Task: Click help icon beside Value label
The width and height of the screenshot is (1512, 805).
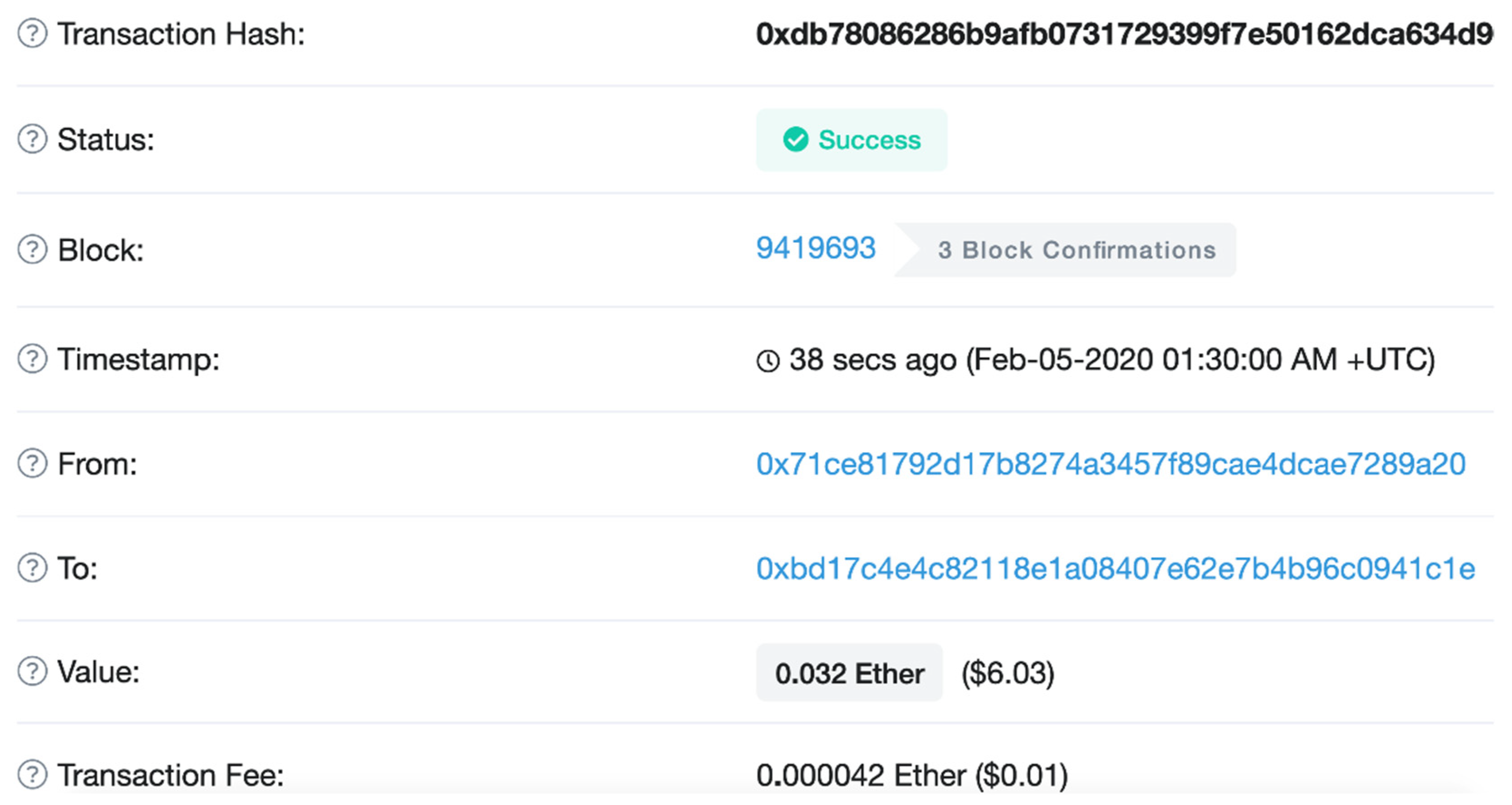Action: [32, 671]
